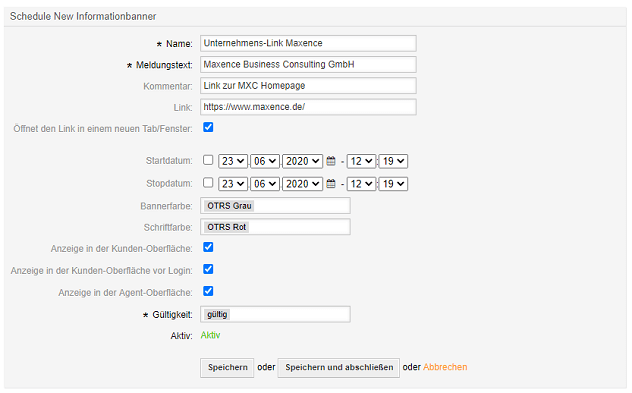Viewport: 632px width, 393px height.
Task: Click the Abbrechen link
Action: tap(445, 367)
